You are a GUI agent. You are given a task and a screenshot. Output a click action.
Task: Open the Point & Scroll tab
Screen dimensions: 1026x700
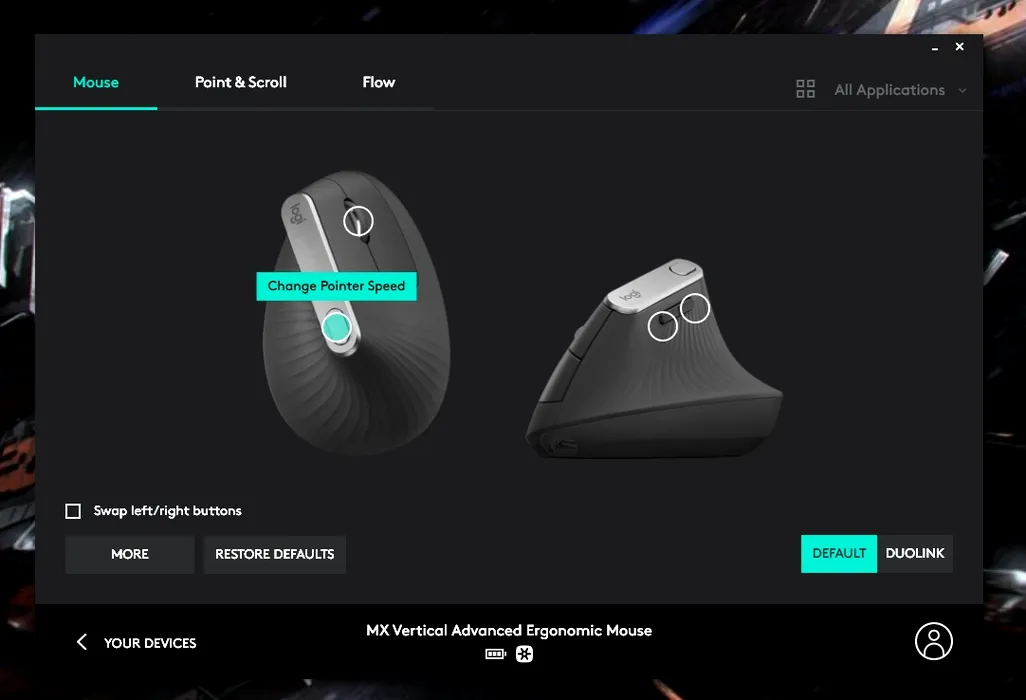pyautogui.click(x=241, y=82)
